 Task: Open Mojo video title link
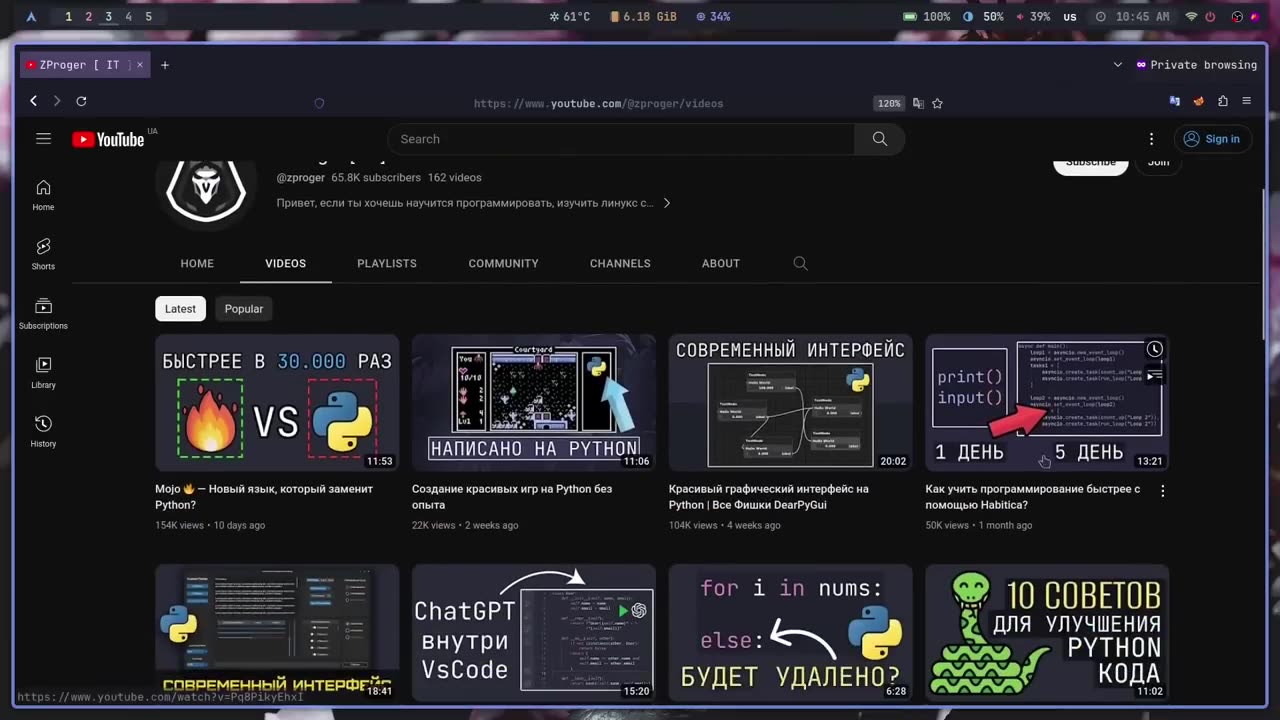tap(264, 497)
